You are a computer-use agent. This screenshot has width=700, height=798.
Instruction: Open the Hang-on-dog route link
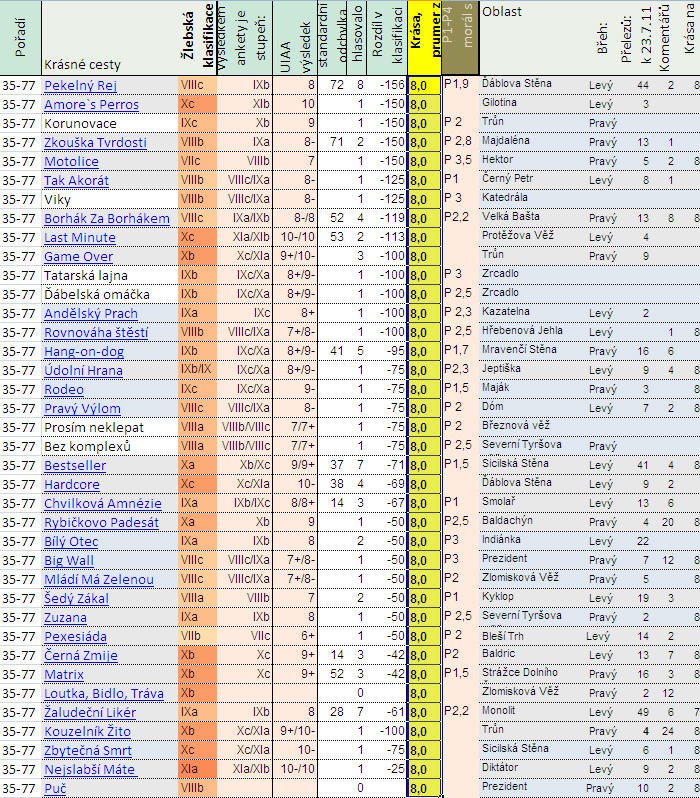[84, 352]
